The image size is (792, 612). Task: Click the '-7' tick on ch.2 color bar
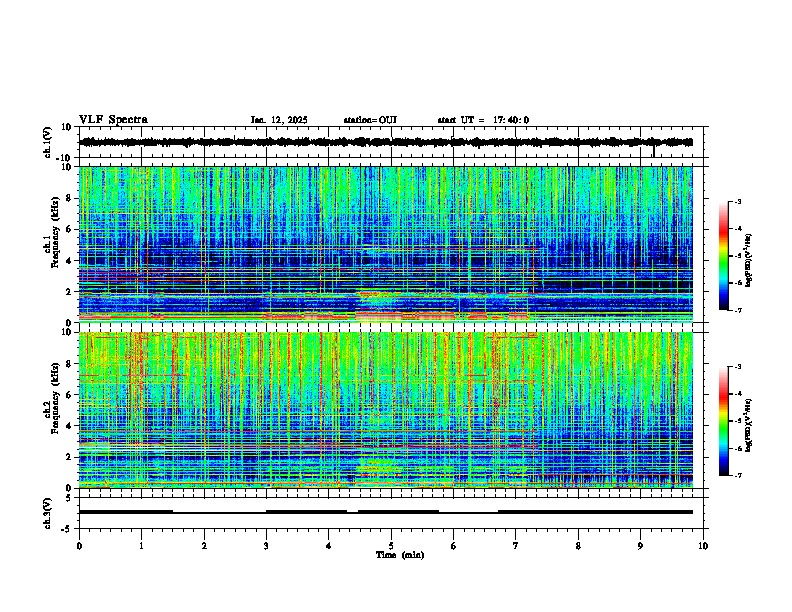click(x=738, y=475)
